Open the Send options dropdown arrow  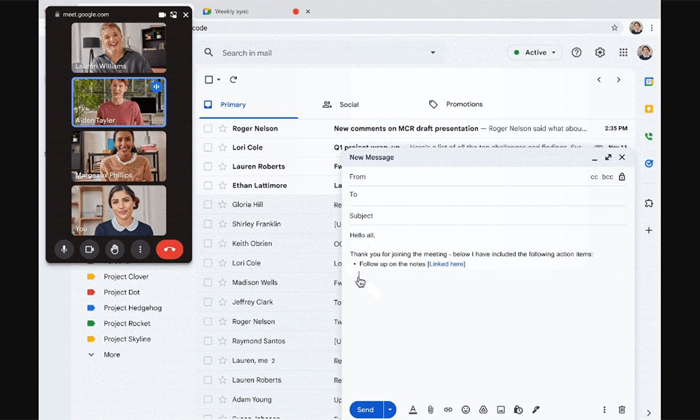coord(390,410)
